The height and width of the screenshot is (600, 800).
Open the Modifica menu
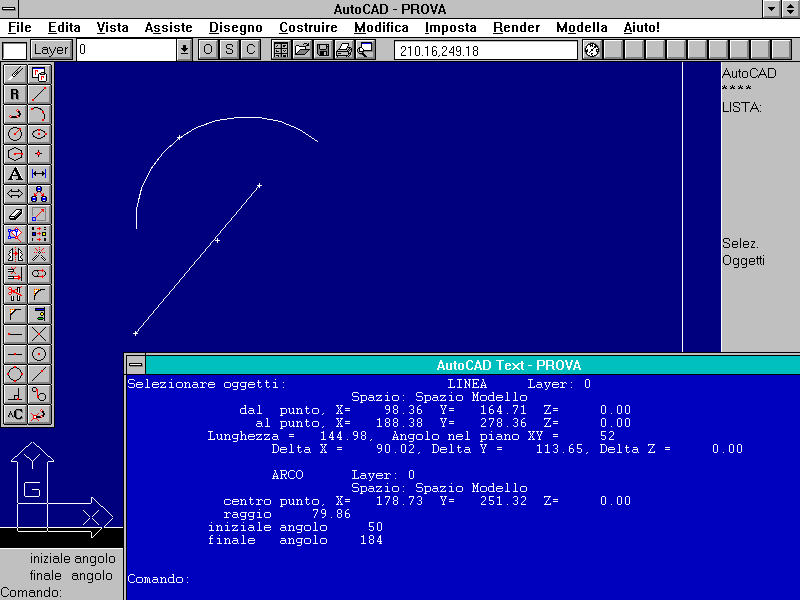(381, 28)
